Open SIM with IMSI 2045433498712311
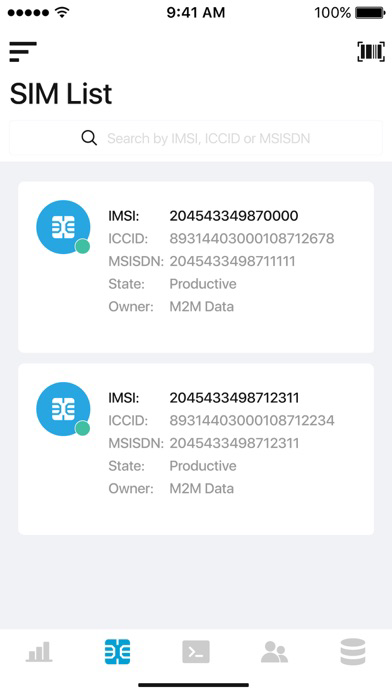 pyautogui.click(x=196, y=449)
